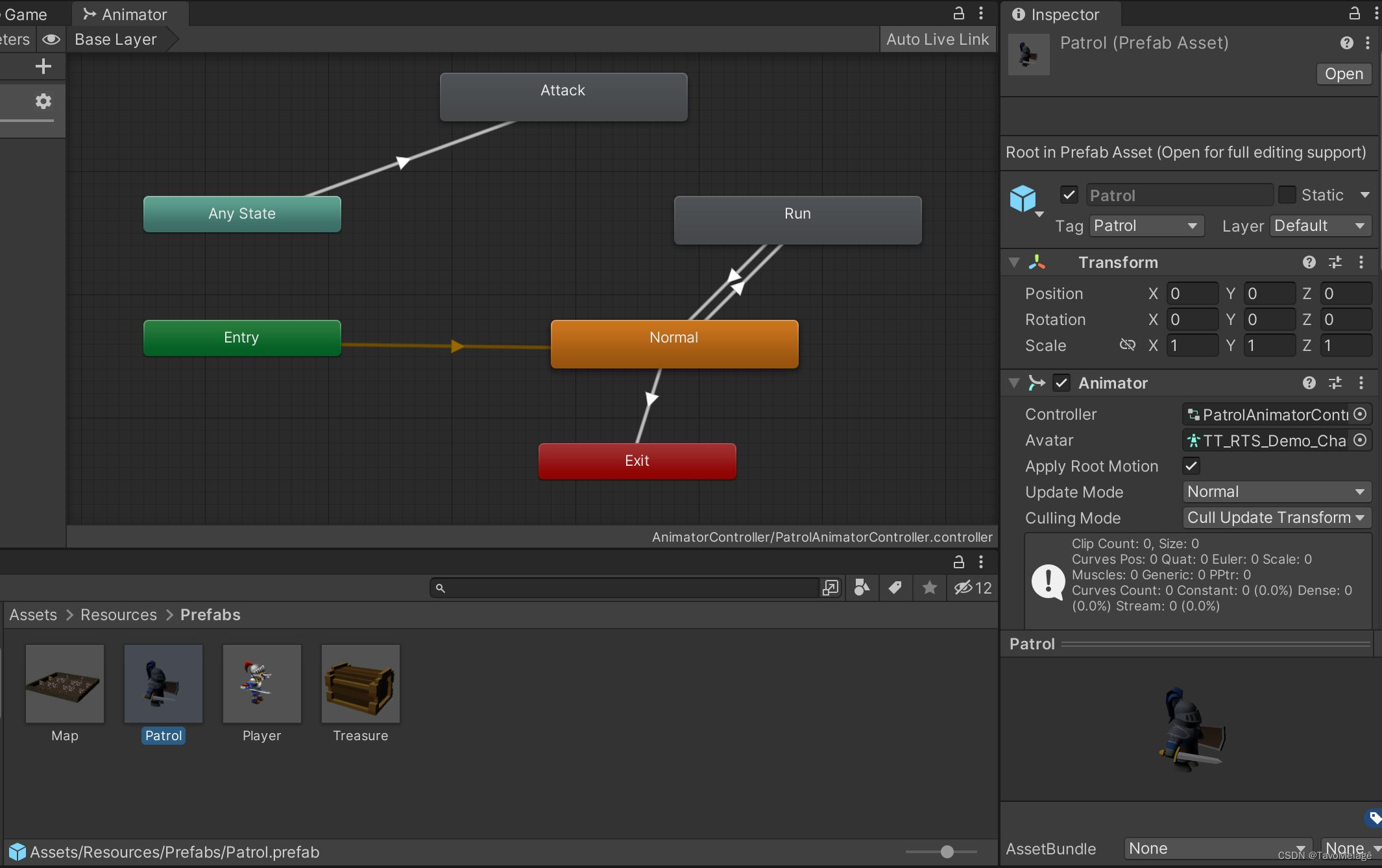Disable the Animator component checkbox
The image size is (1382, 868).
point(1061,383)
